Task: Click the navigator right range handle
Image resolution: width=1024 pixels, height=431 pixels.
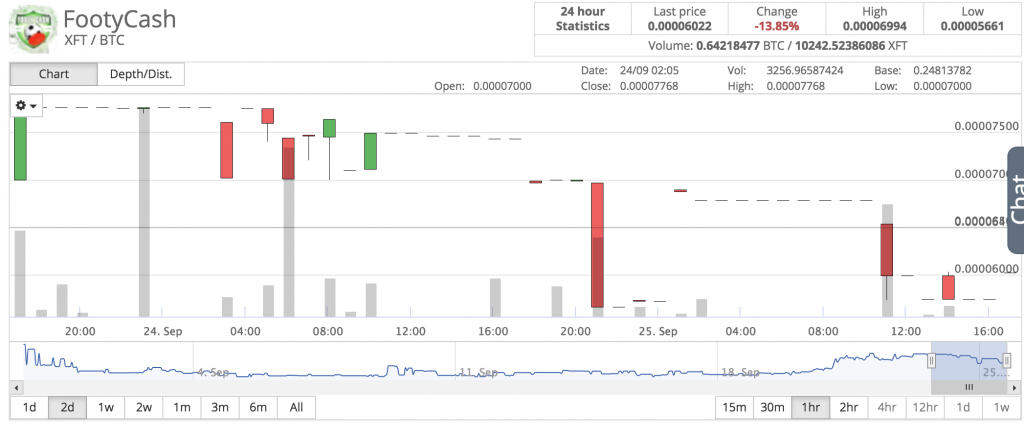Action: 1006,360
